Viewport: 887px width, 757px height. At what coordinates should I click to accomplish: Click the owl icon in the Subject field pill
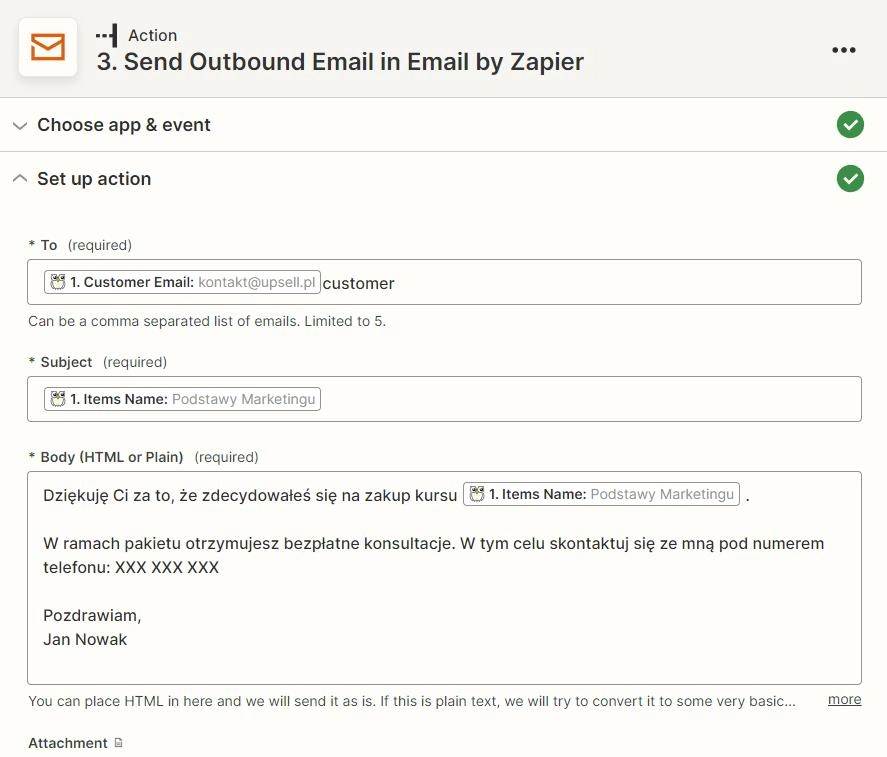pyautogui.click(x=58, y=399)
